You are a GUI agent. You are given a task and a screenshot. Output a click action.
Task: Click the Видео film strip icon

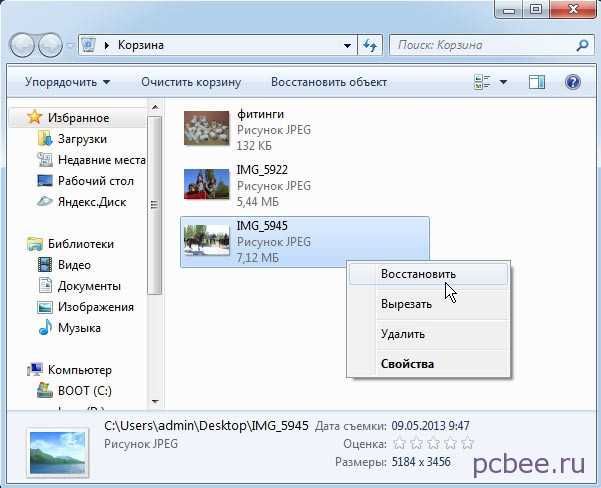(x=45, y=265)
